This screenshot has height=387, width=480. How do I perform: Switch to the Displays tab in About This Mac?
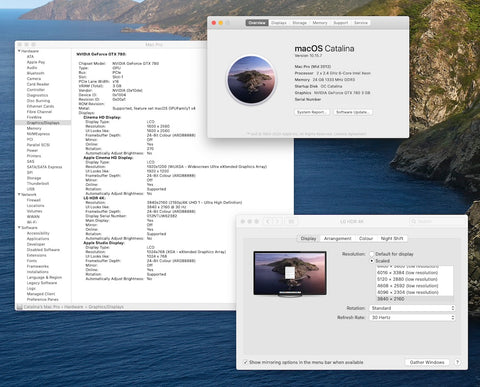pyautogui.click(x=279, y=23)
